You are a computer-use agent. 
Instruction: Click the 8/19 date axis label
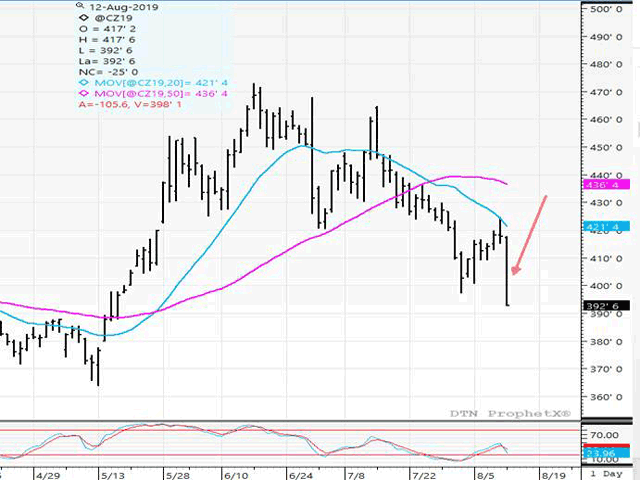click(x=553, y=476)
